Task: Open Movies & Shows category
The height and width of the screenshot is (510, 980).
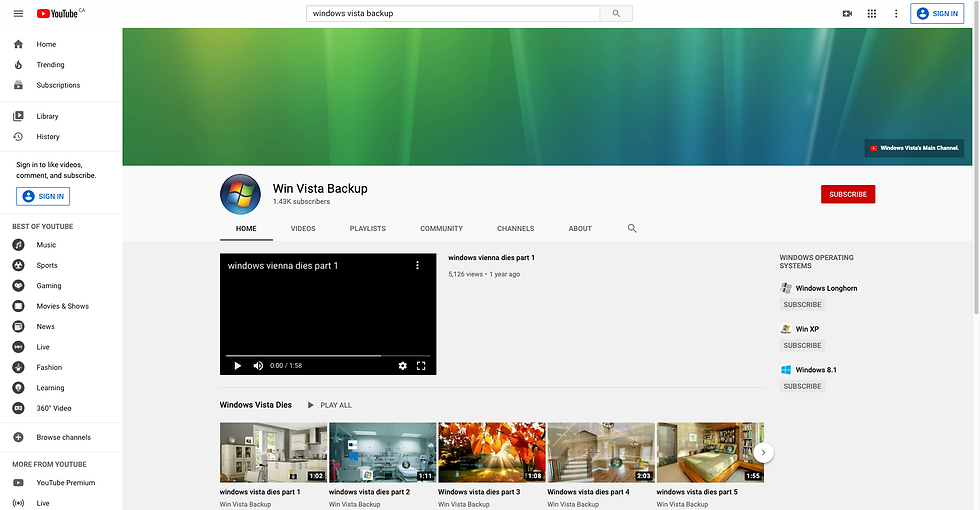Action: point(61,306)
